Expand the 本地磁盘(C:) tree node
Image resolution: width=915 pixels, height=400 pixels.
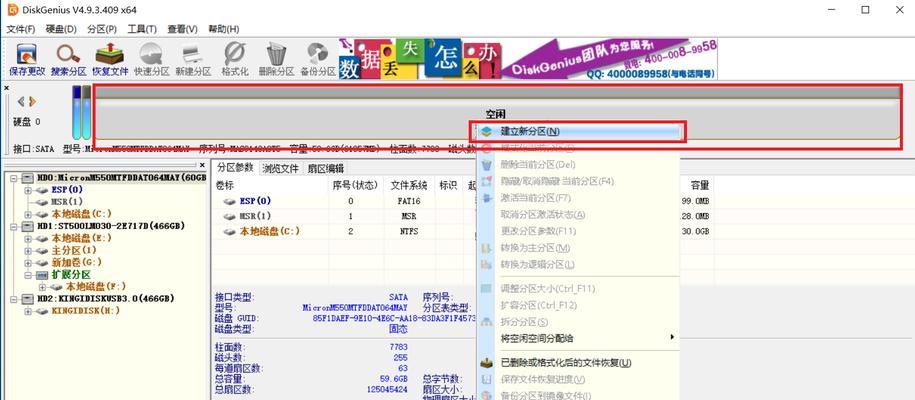(x=28, y=214)
